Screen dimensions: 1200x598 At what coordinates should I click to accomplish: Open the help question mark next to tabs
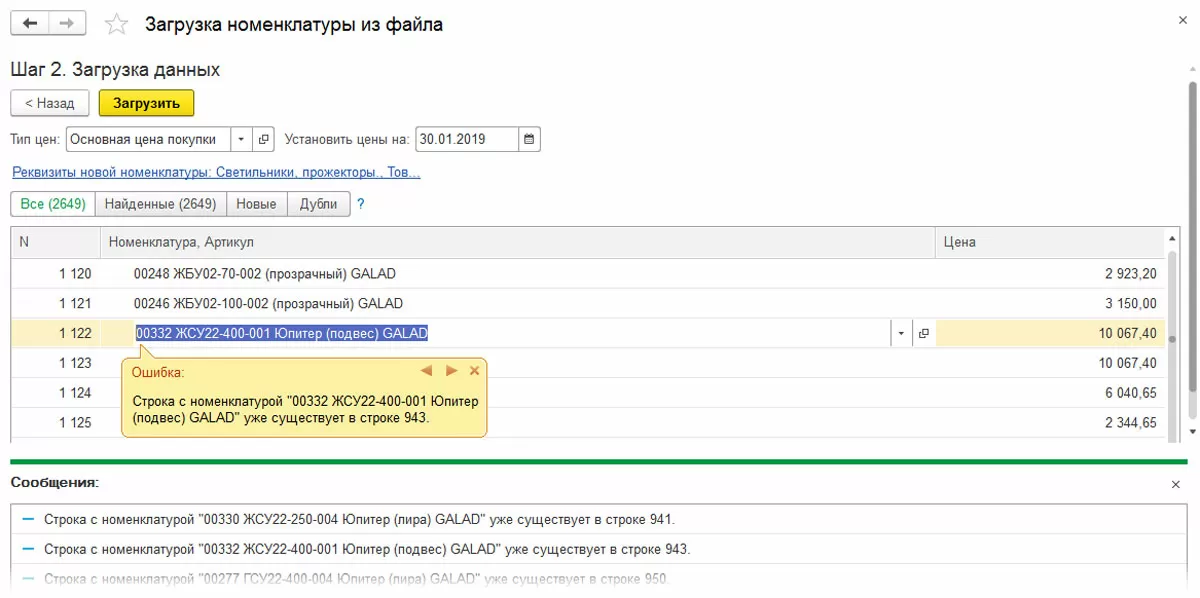tap(361, 204)
